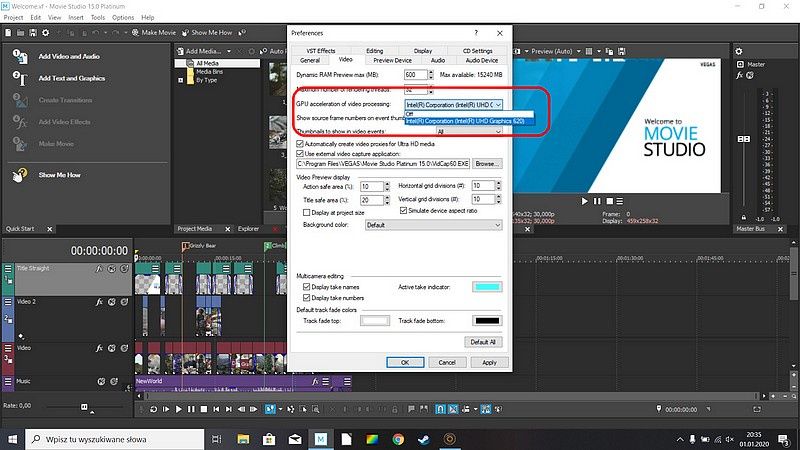Click the Open project folder icon
800x450 pixels.
tap(20, 33)
